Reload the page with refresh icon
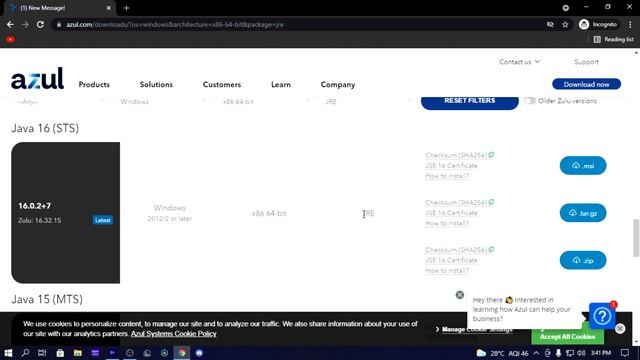 [40, 24]
